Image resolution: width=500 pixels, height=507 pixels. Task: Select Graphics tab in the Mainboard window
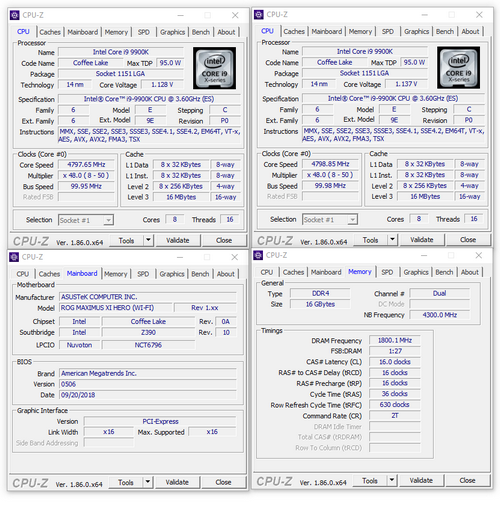point(172,274)
